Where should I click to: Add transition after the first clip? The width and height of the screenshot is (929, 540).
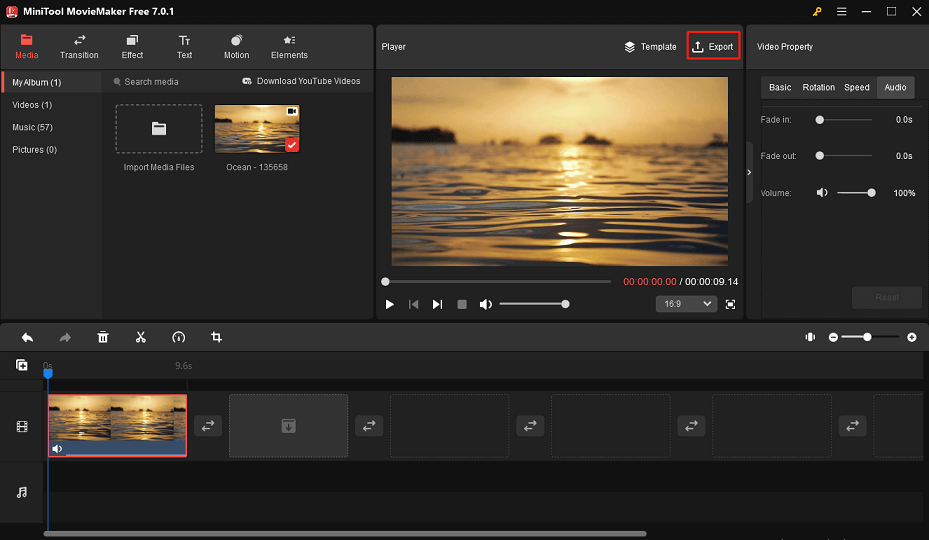coord(208,426)
